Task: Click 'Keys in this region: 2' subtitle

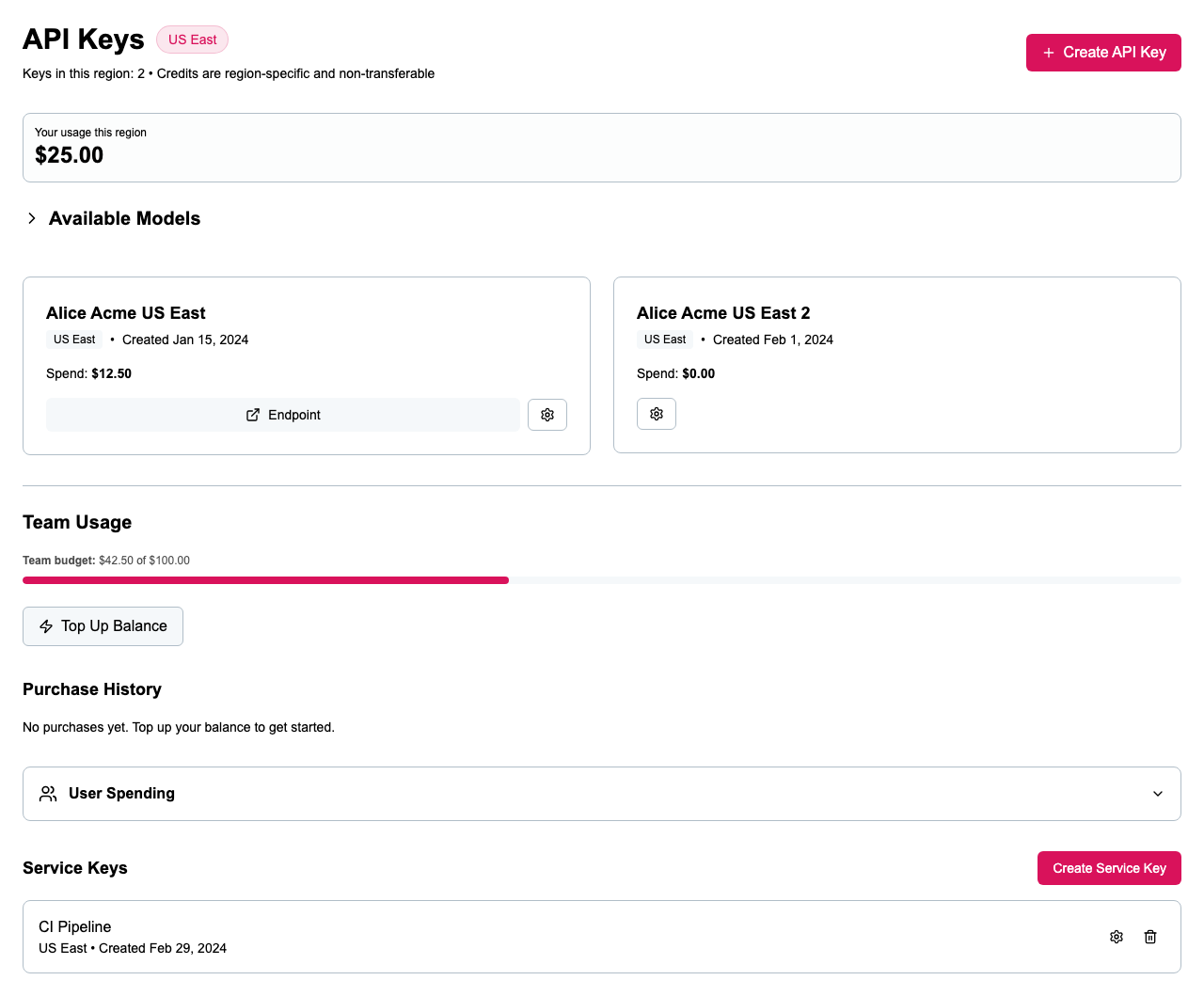Action: (x=84, y=73)
